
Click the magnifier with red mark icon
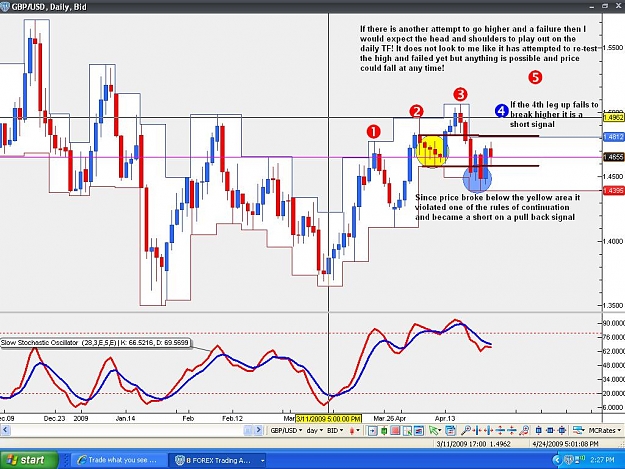point(525,430)
